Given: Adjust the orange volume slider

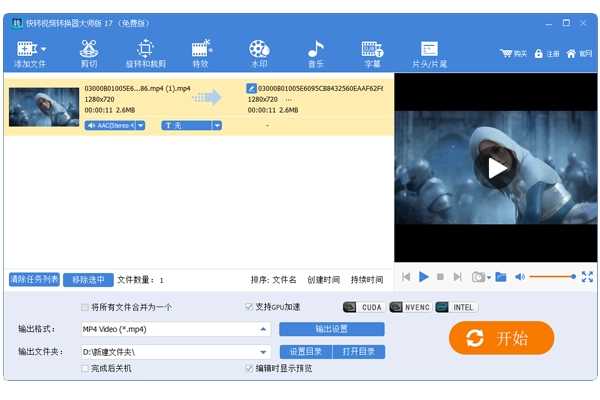Looking at the screenshot, I should (x=553, y=277).
